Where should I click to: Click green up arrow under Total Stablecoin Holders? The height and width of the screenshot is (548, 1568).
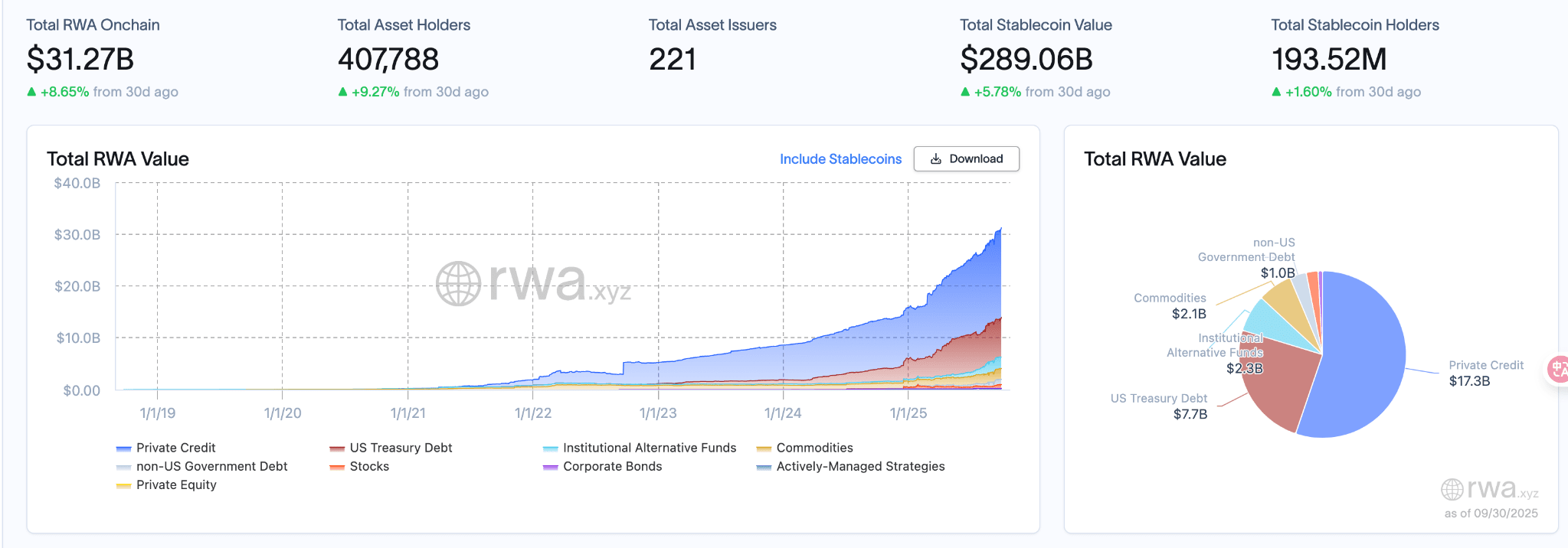click(x=1276, y=92)
